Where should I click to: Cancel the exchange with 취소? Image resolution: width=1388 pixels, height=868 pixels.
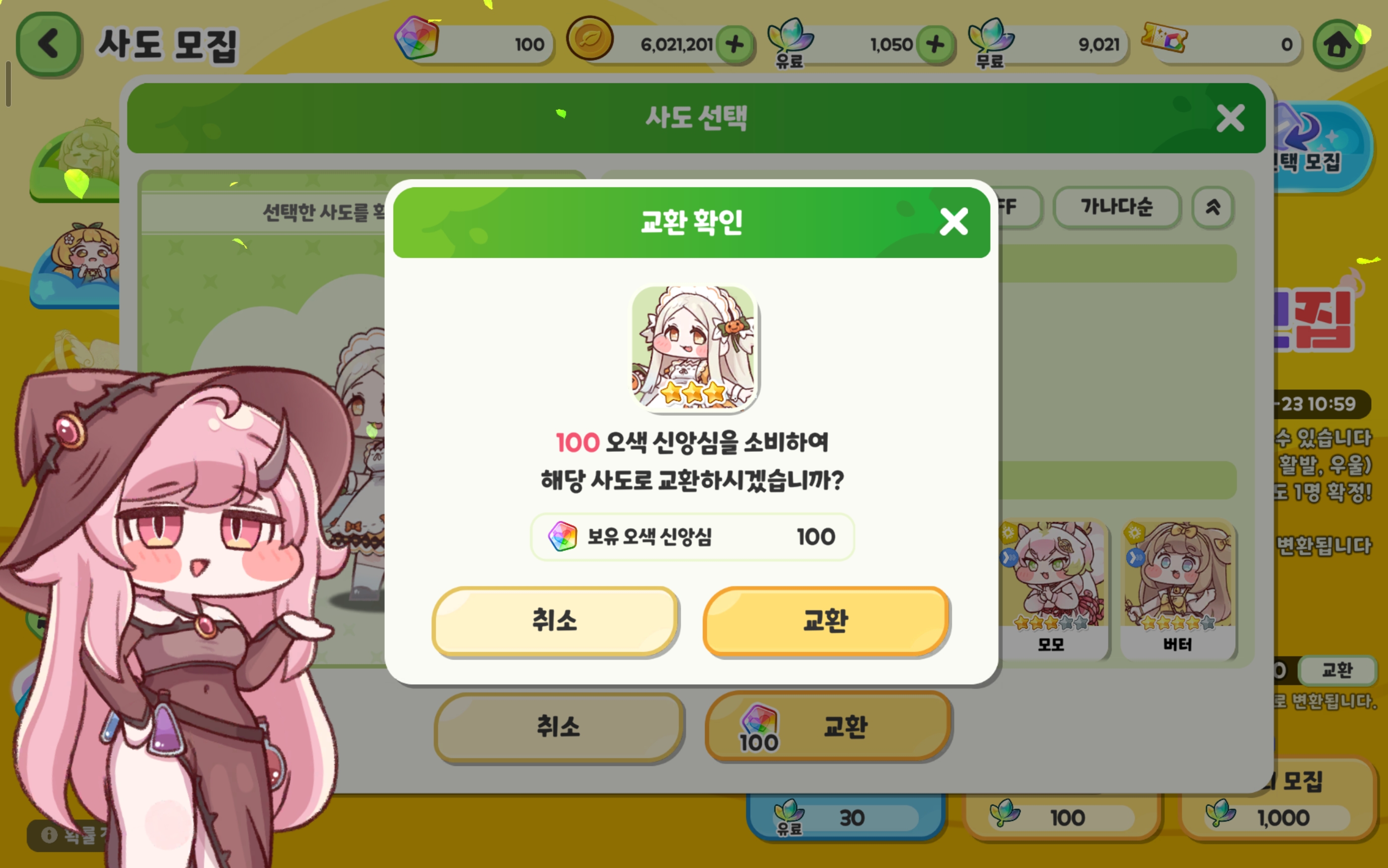click(555, 621)
